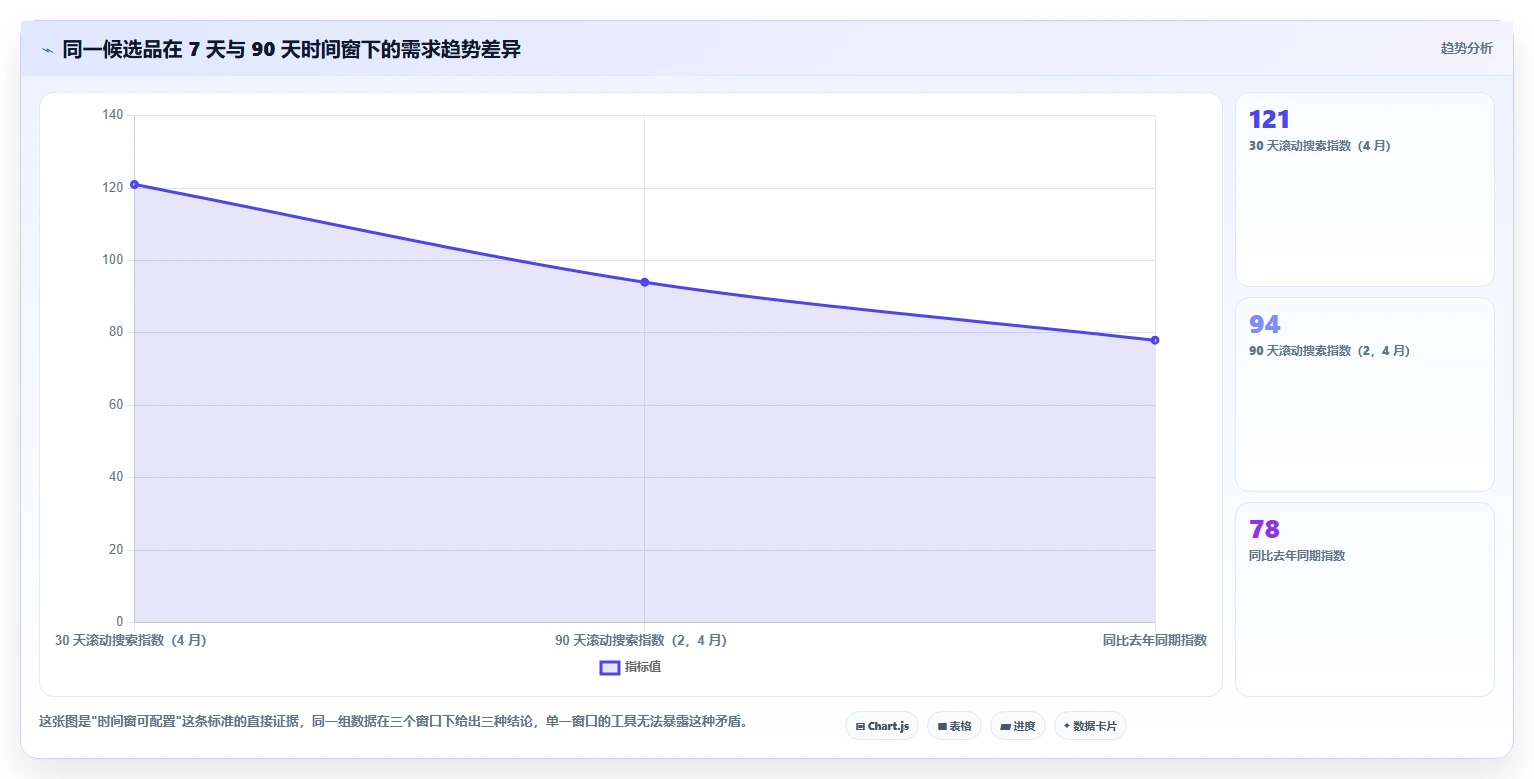Click y-axis tick label 140
Viewport: 1534px width, 779px height.
(113, 115)
